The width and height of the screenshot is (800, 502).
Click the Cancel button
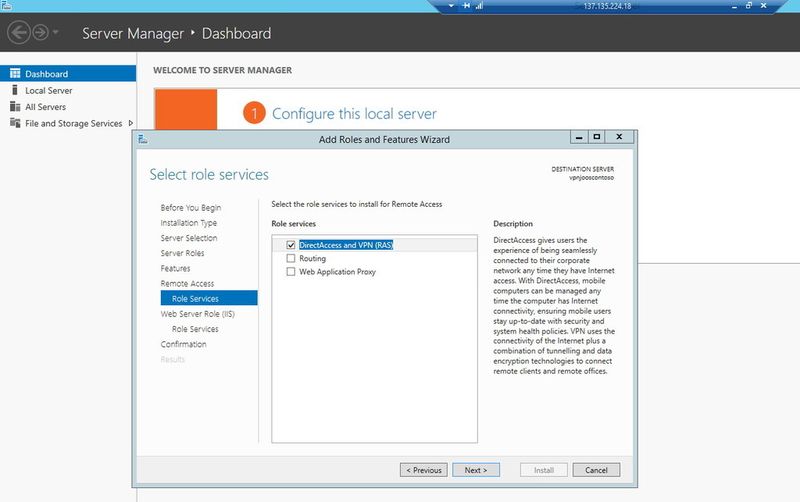[x=596, y=470]
